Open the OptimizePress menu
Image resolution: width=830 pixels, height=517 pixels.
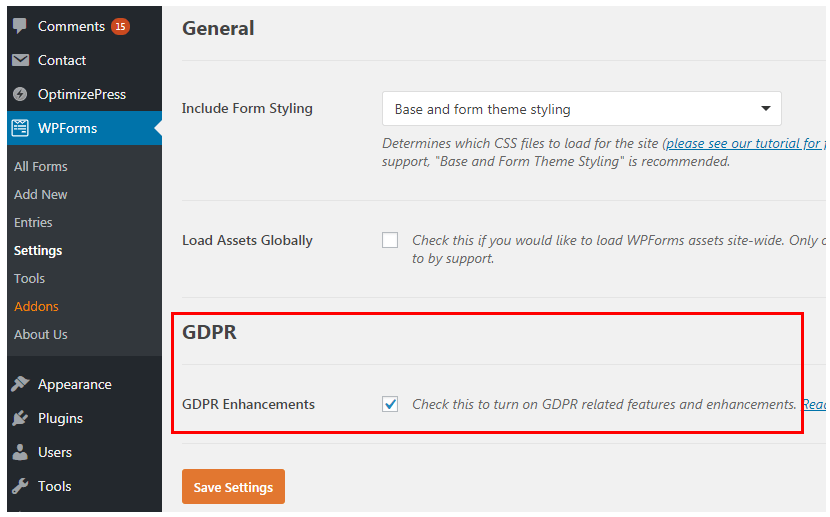pyautogui.click(x=82, y=94)
